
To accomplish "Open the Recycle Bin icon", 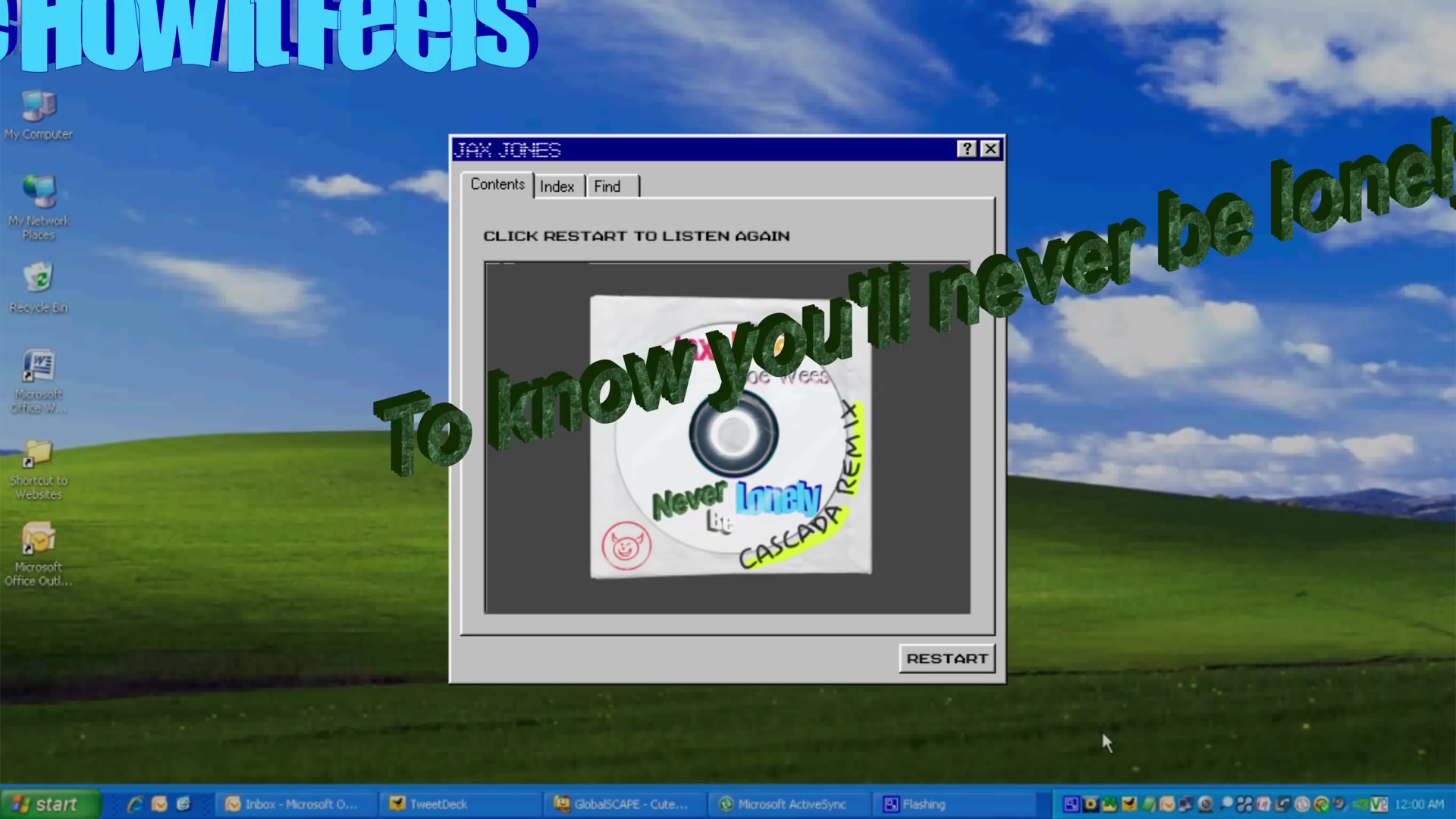I will point(39,287).
